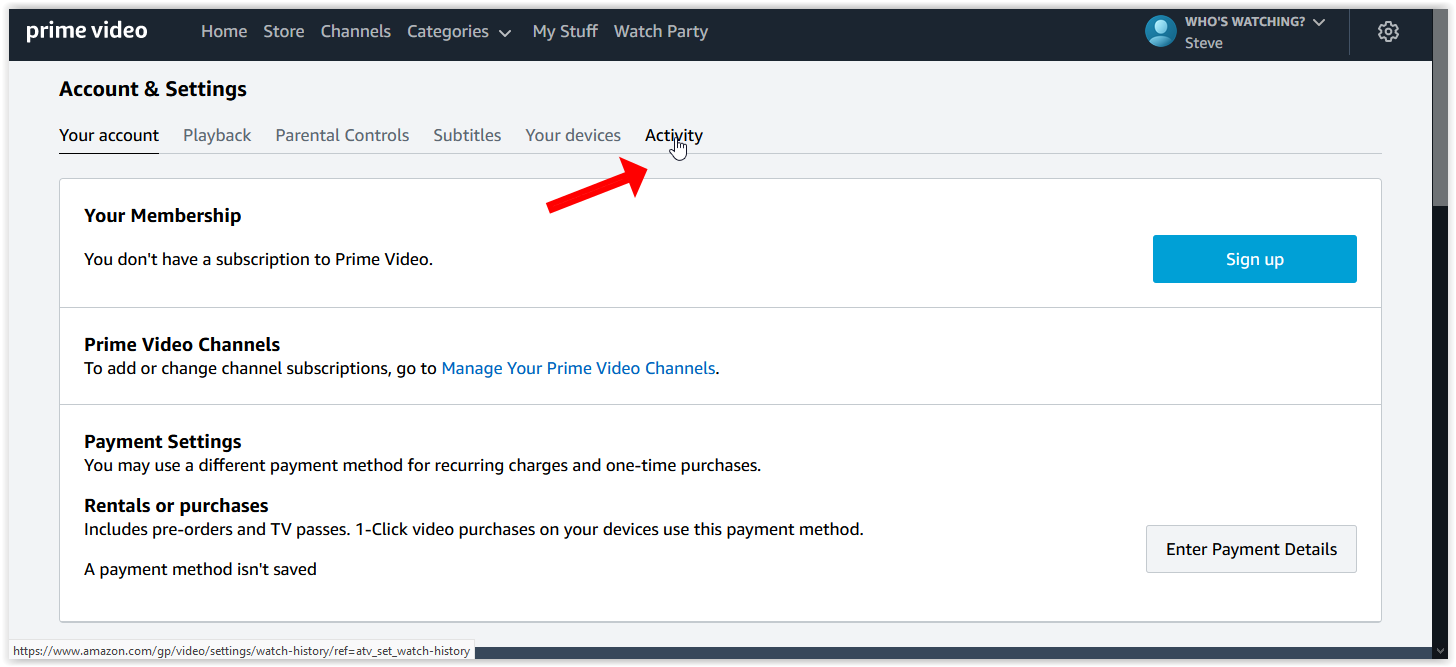Click the Rentals or purchases heading
Viewport: 1456px width, 667px height.
pyautogui.click(x=176, y=505)
